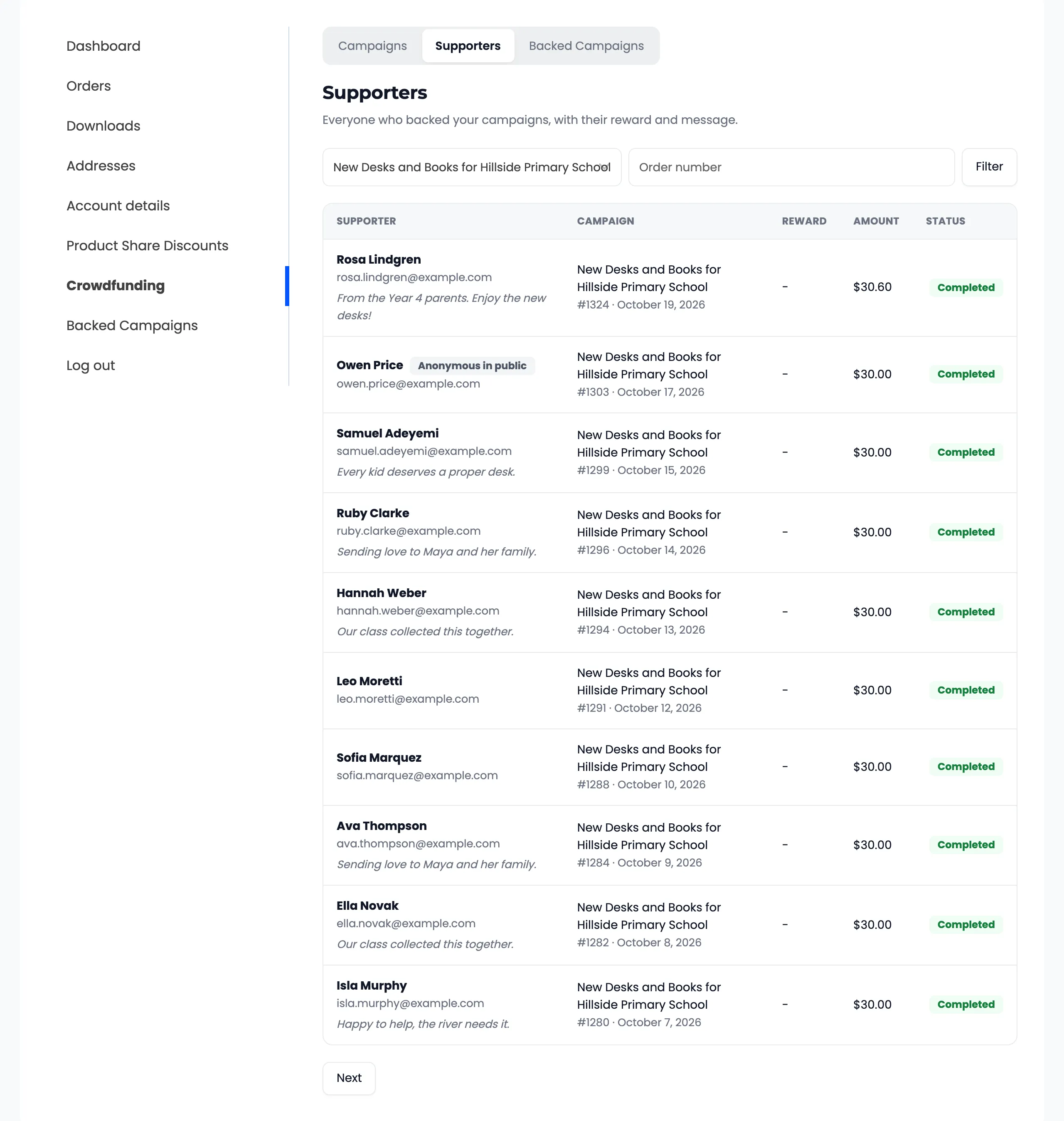Screen dimensions: 1064x1121
Task: Go to the Next page
Action: (349, 1078)
